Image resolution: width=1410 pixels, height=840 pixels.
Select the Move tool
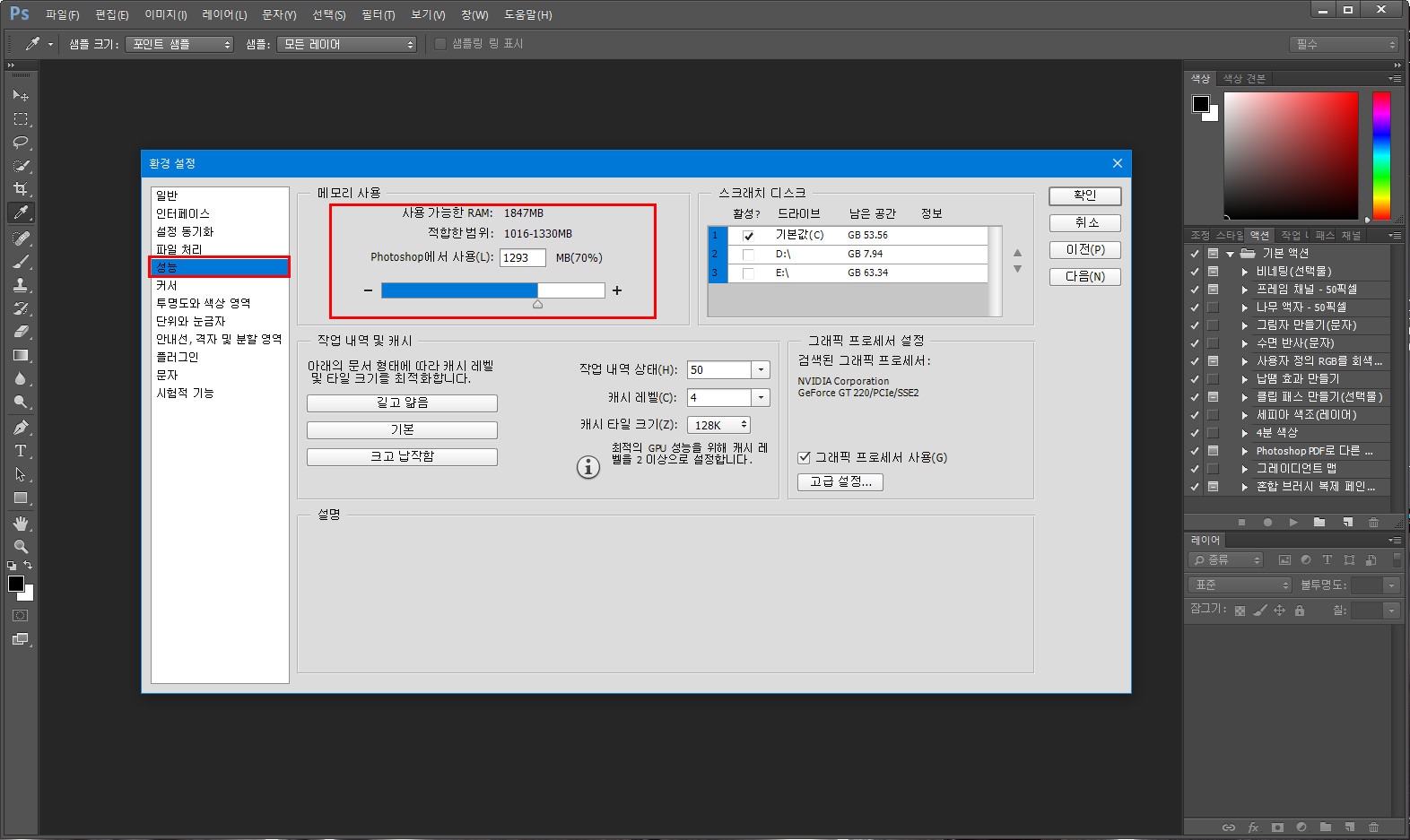(x=21, y=95)
